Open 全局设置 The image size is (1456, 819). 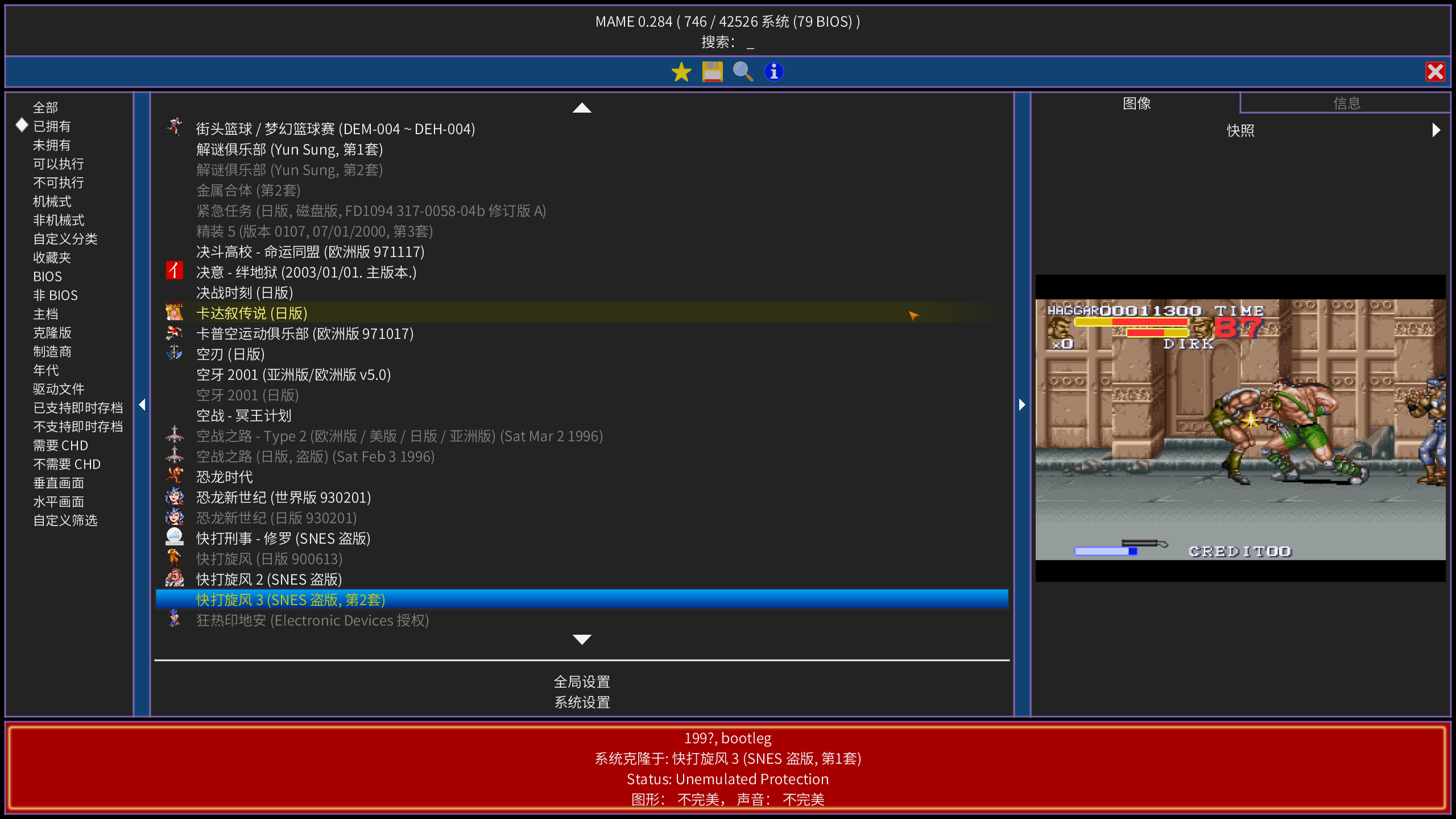581,681
